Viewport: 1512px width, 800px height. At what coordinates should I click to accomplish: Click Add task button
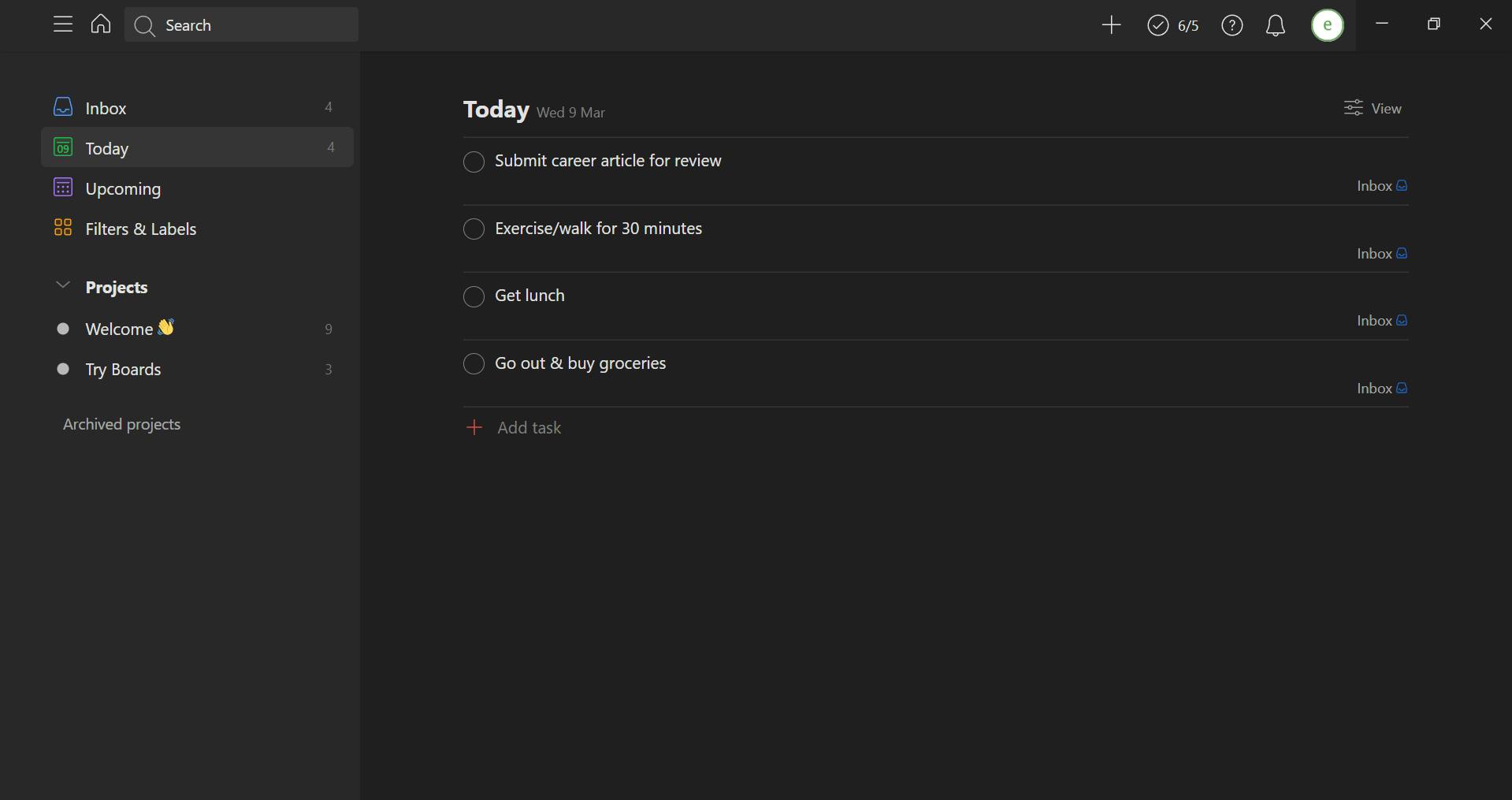tap(514, 427)
